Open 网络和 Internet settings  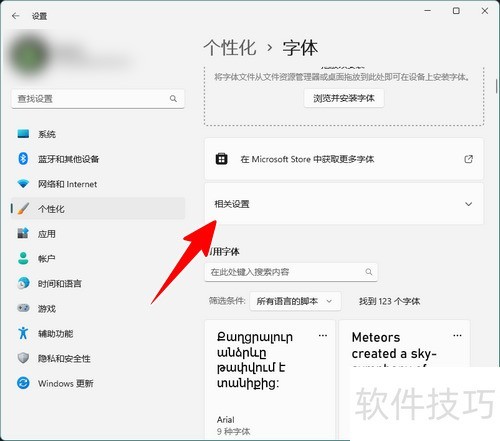98,184
